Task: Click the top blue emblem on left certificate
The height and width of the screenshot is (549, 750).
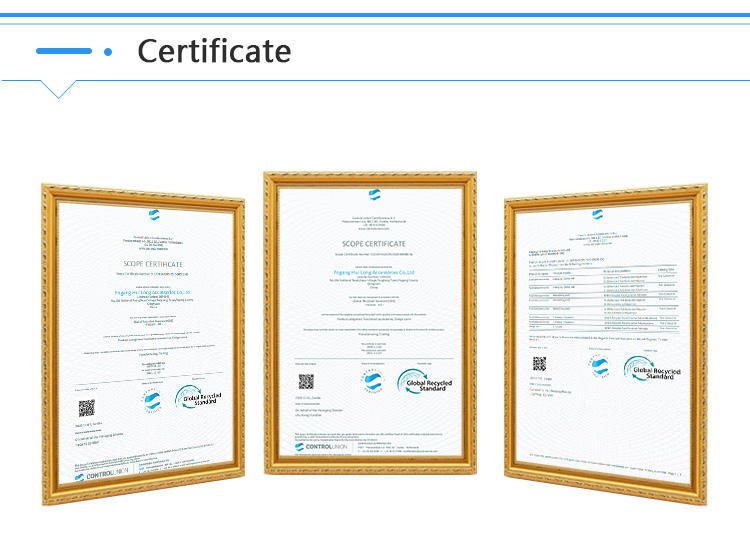Action: coord(154,215)
